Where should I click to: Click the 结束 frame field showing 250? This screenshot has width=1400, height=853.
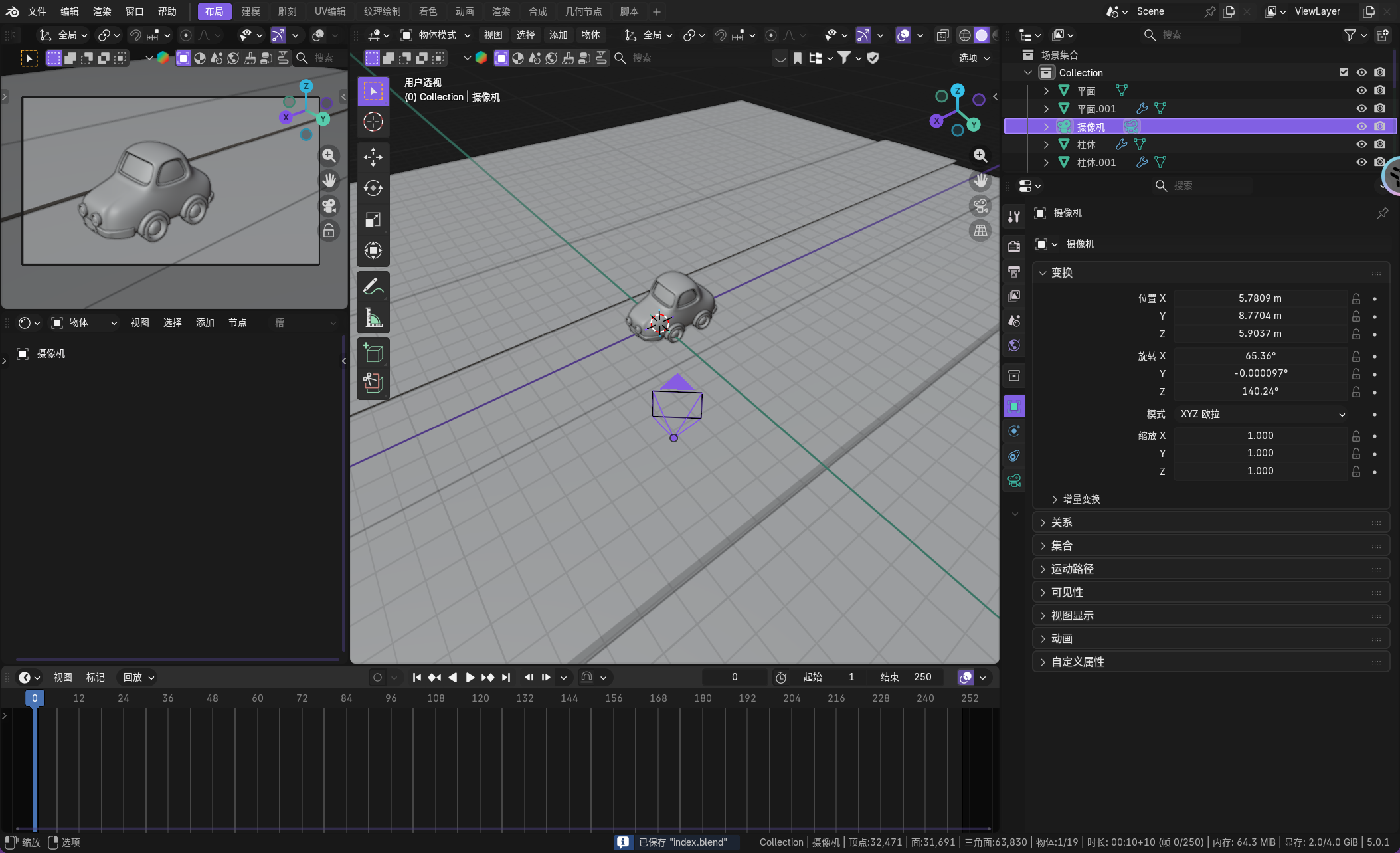coord(922,677)
